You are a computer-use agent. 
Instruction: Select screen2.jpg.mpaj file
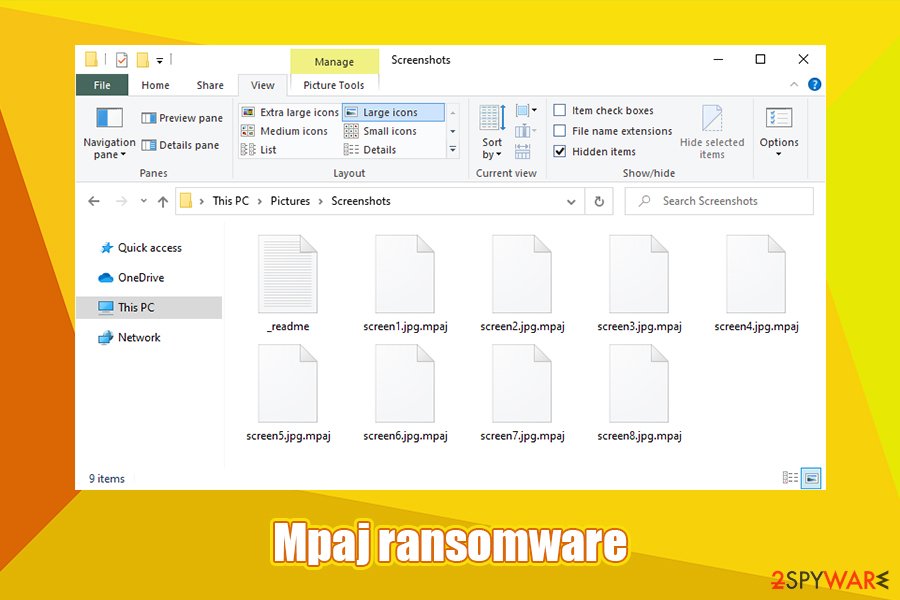[522, 284]
